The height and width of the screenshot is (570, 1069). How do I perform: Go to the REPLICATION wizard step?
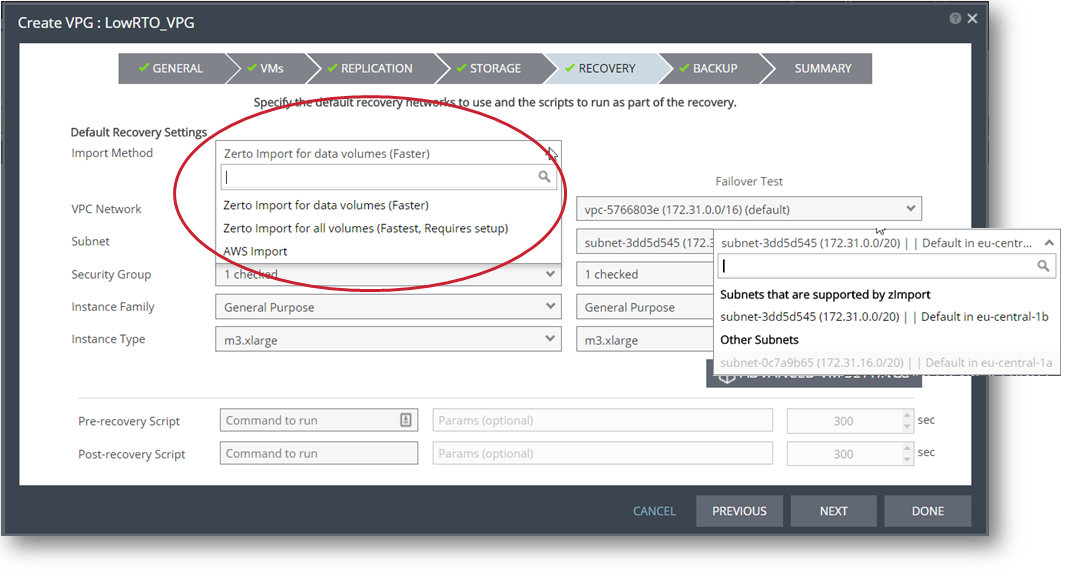(x=370, y=68)
